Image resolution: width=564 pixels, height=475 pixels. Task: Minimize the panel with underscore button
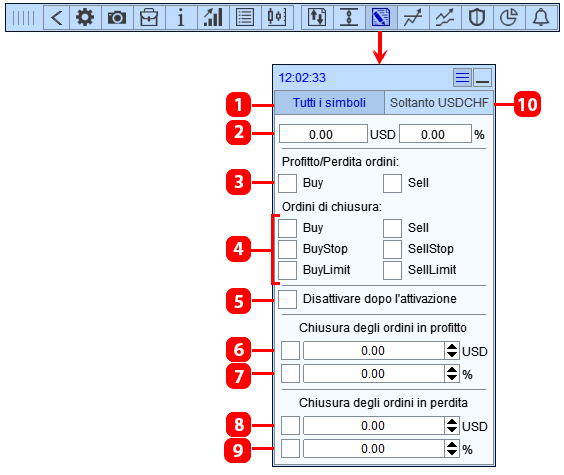pos(482,77)
